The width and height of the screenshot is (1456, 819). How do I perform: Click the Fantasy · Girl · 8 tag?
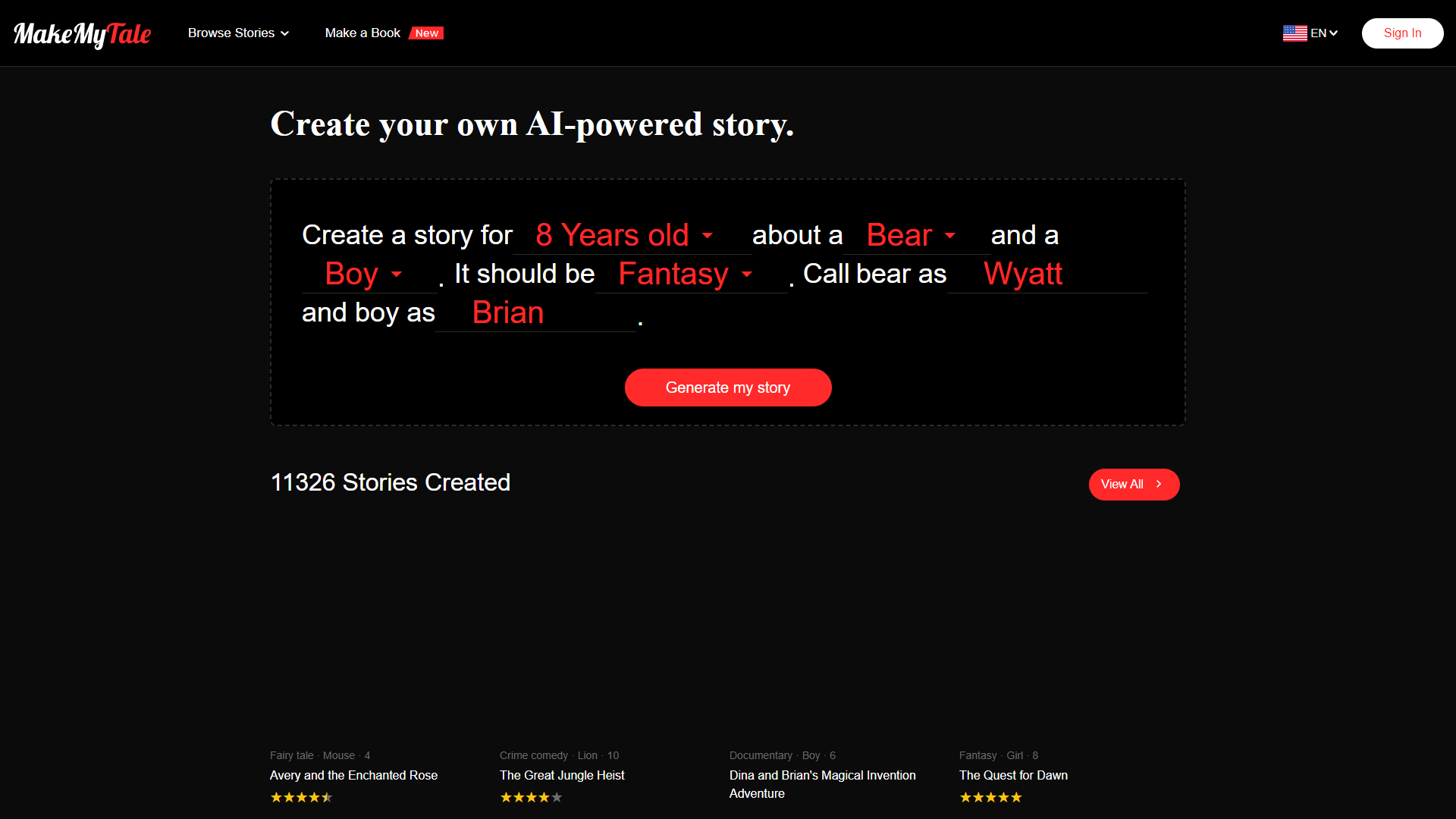coord(999,755)
